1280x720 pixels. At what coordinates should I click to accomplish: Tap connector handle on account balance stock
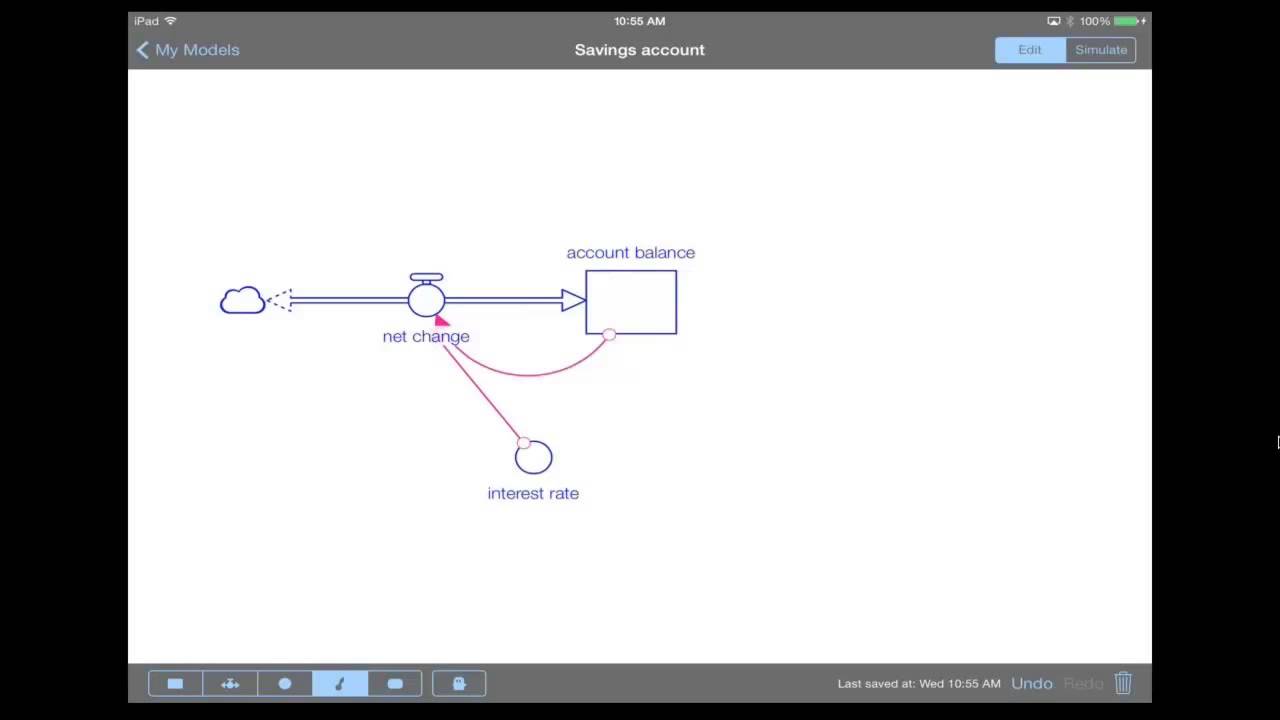pyautogui.click(x=609, y=335)
